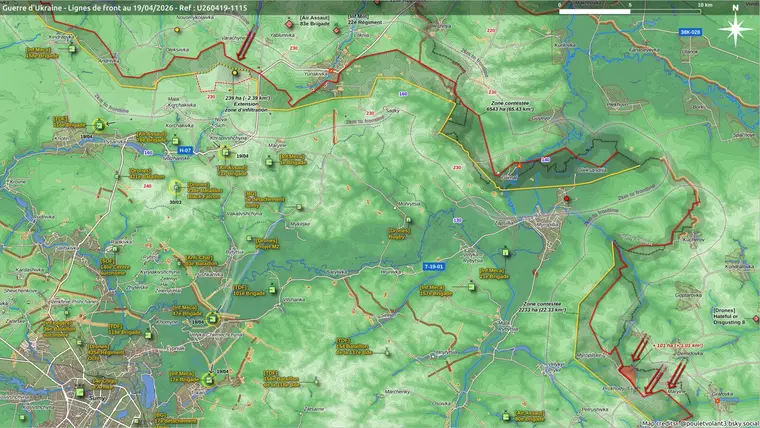Image resolution: width=760 pixels, height=428 pixels.
Task: Select the 101e Brigade TDF marker
Action: [272, 289]
